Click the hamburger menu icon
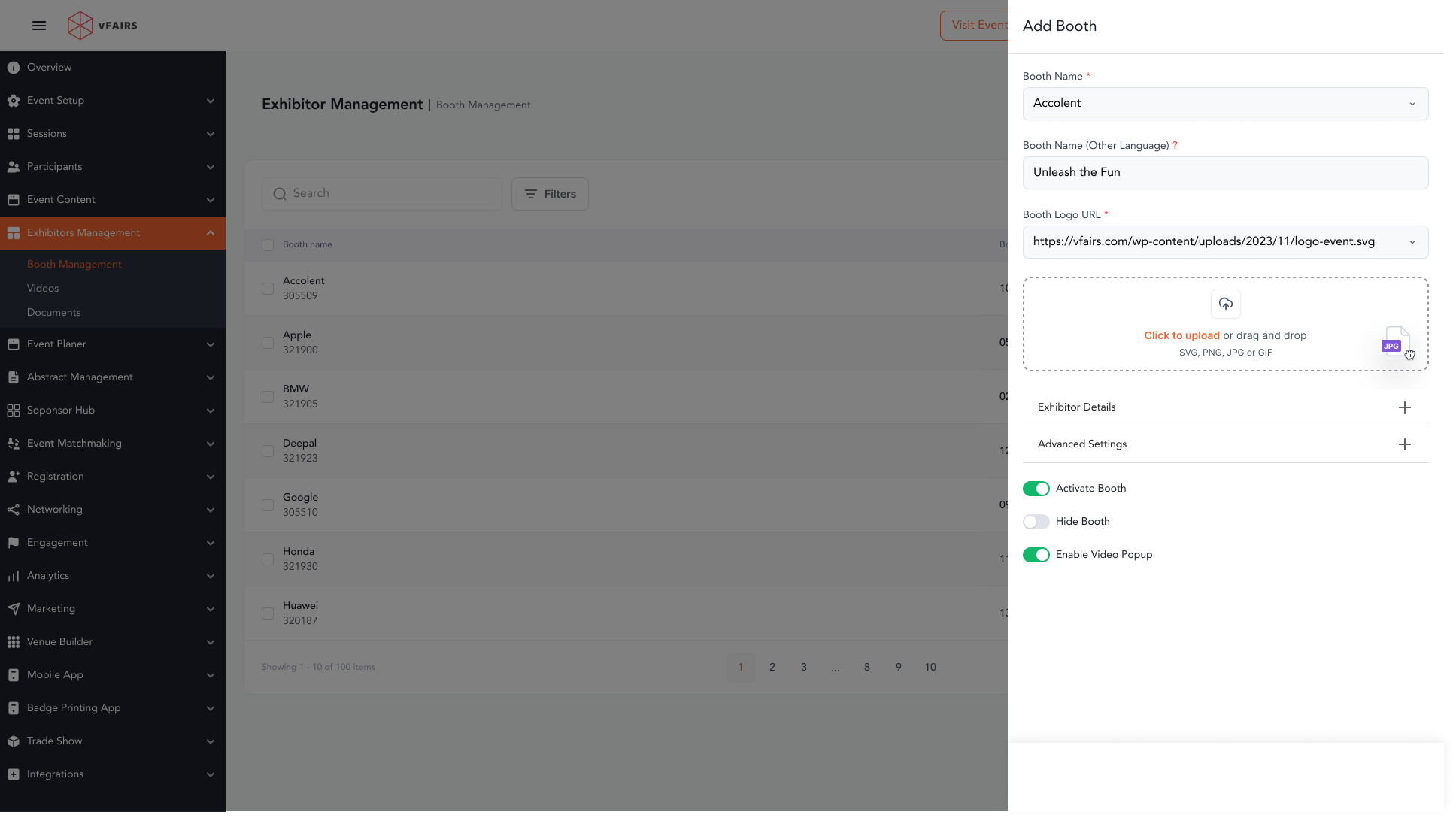The height and width of the screenshot is (821, 1456). point(39,26)
